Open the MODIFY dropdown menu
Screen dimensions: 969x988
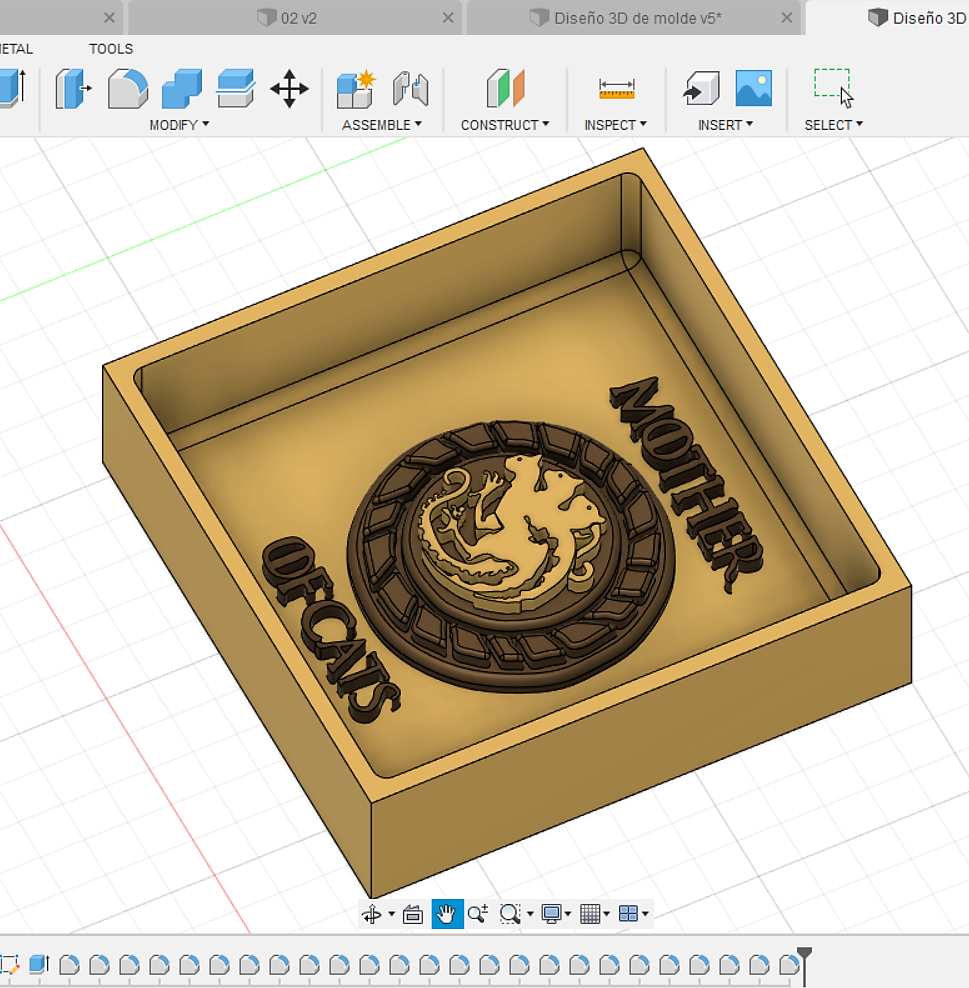pos(179,125)
